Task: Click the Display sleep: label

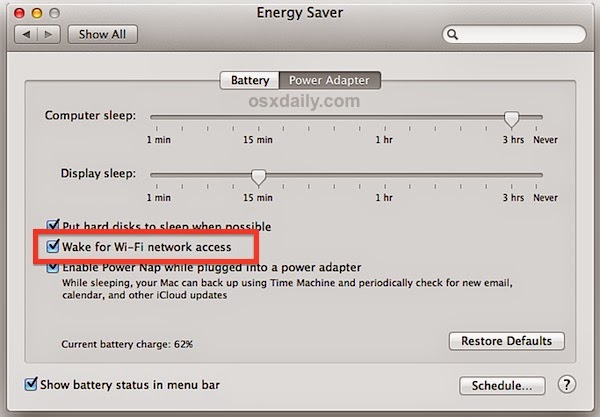Action: pos(98,173)
